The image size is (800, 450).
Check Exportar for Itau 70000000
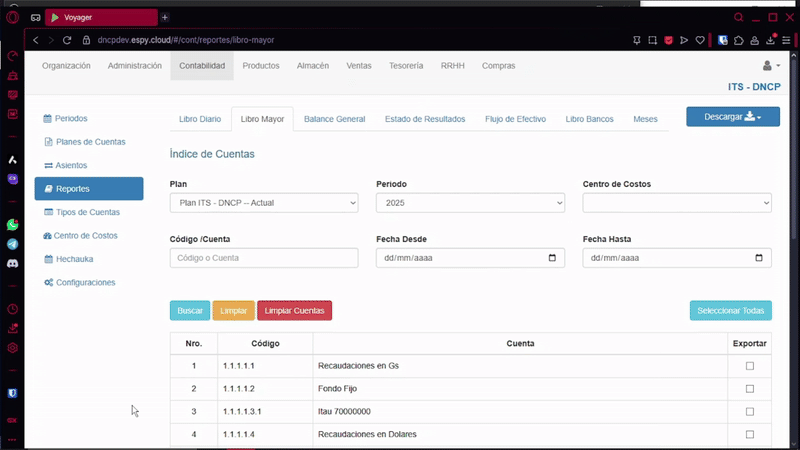(750, 411)
